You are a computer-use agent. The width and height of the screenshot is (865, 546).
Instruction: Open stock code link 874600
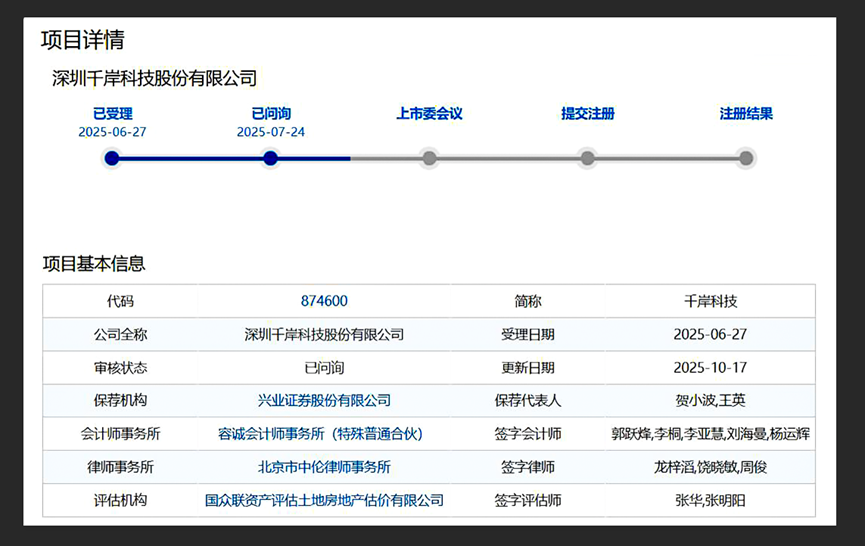(x=324, y=301)
